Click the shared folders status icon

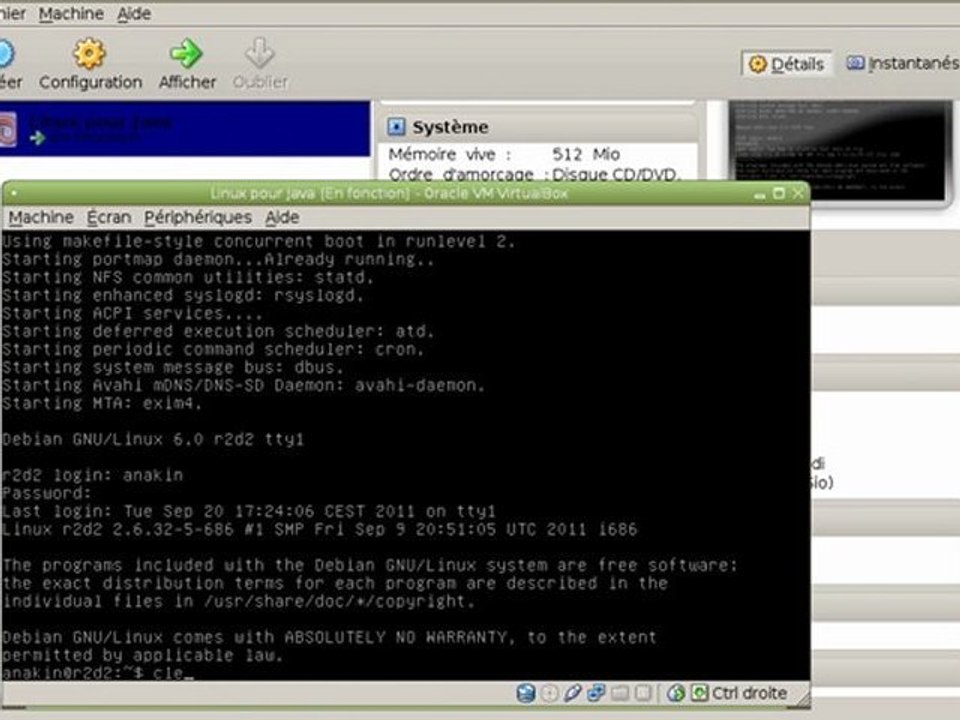coord(620,693)
